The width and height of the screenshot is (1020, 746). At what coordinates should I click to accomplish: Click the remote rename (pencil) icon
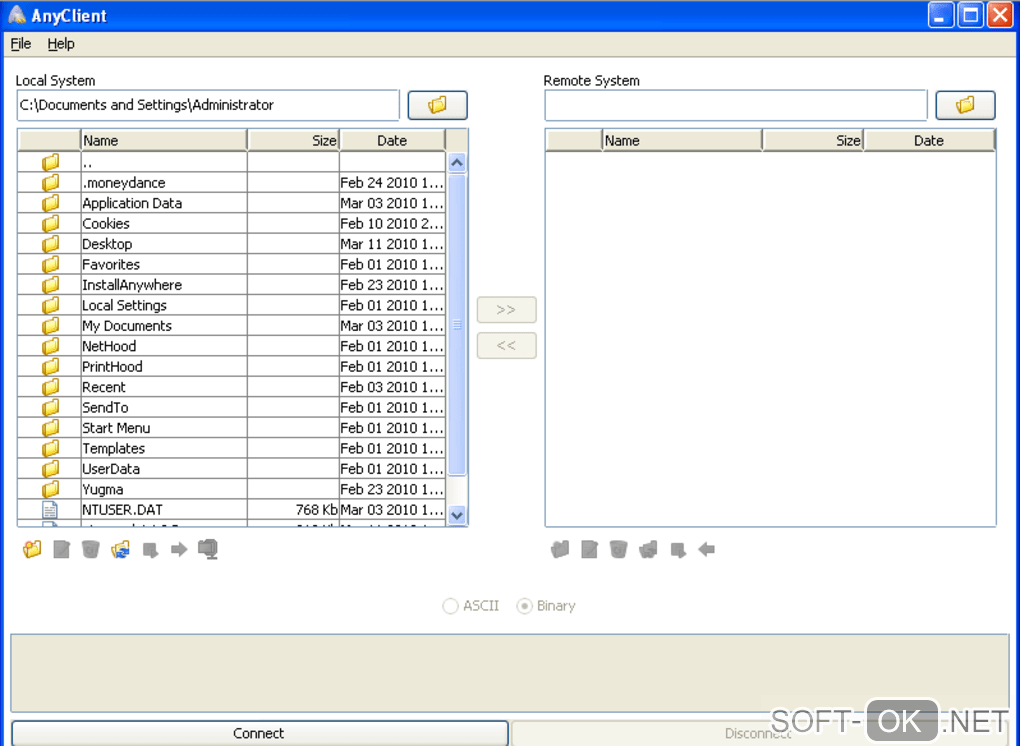tap(589, 550)
